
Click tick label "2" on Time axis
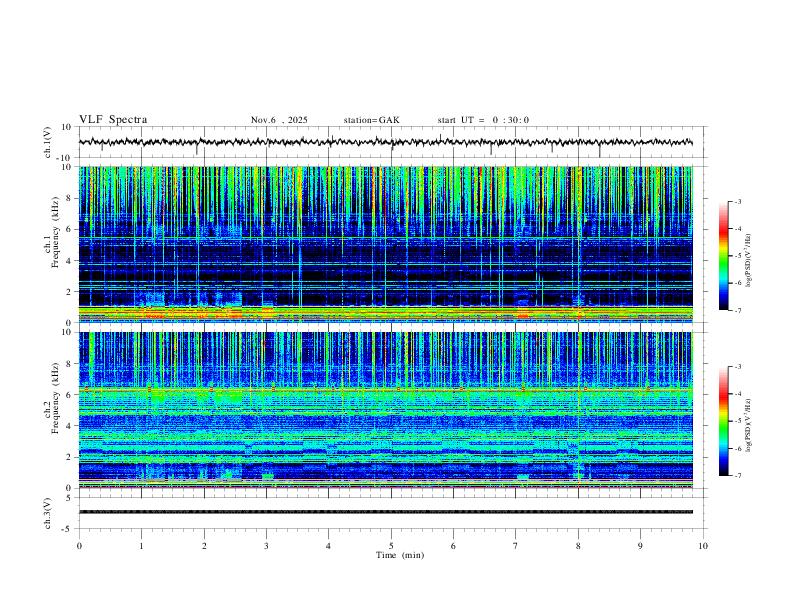pos(204,546)
